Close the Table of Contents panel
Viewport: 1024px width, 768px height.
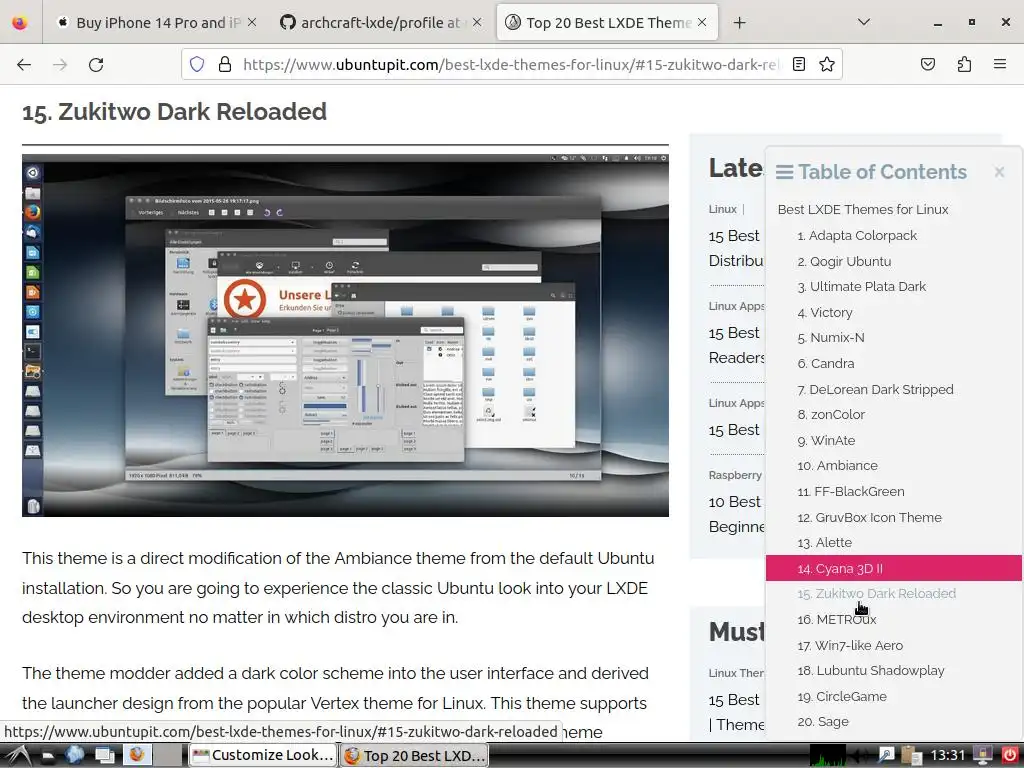[999, 172]
